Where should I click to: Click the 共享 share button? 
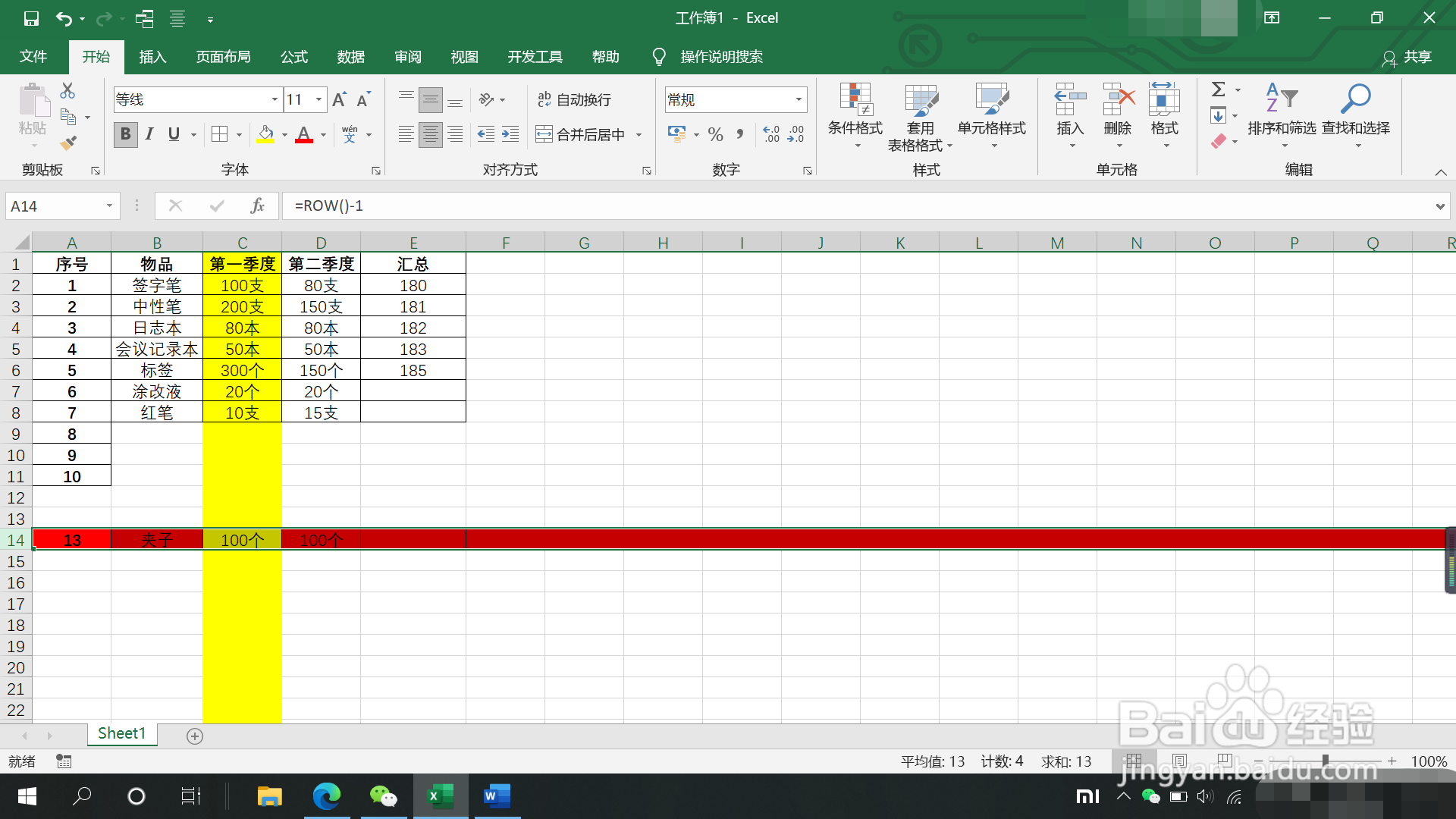(x=1407, y=58)
